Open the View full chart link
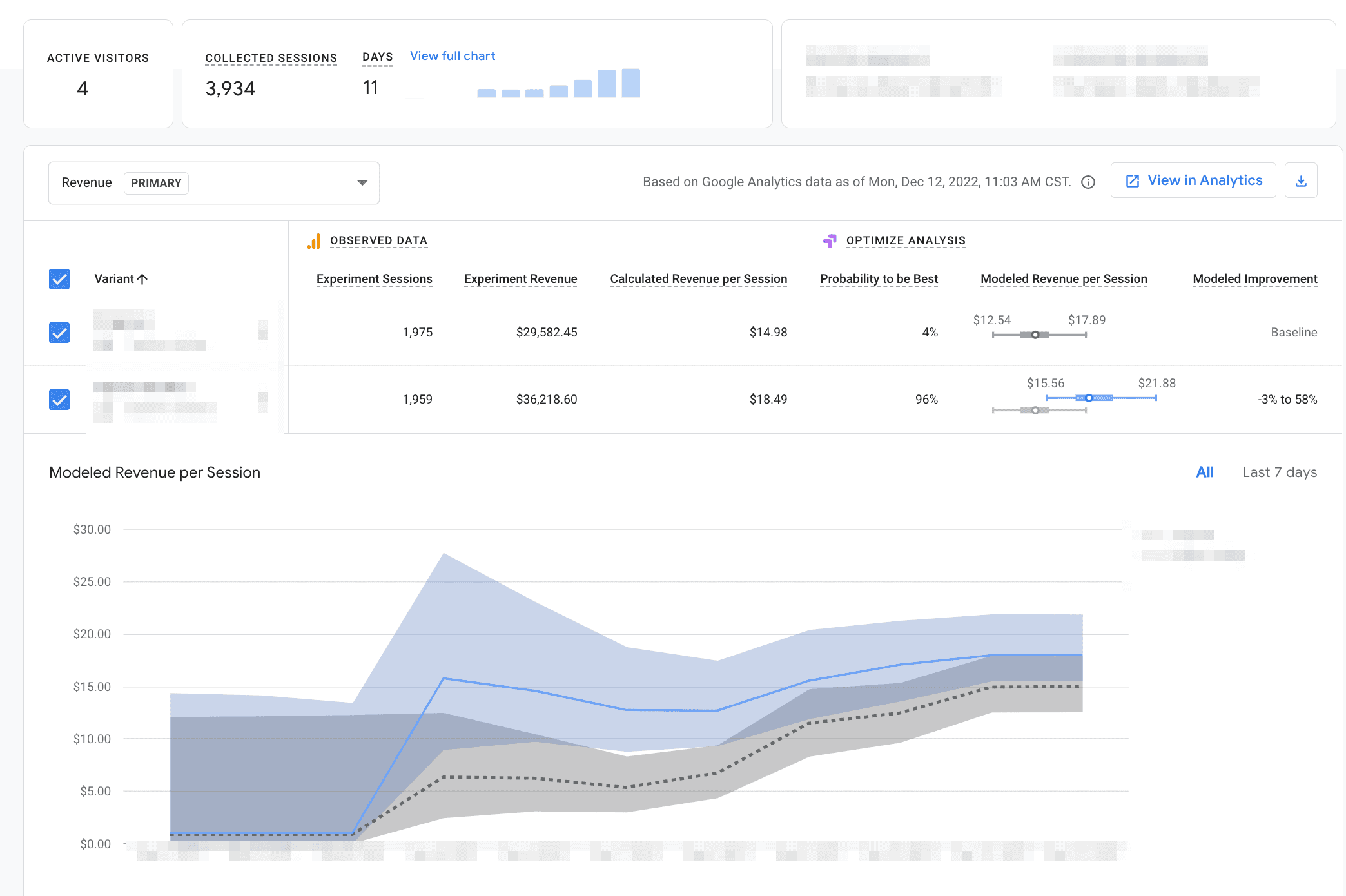This screenshot has width=1346, height=896. click(x=453, y=56)
